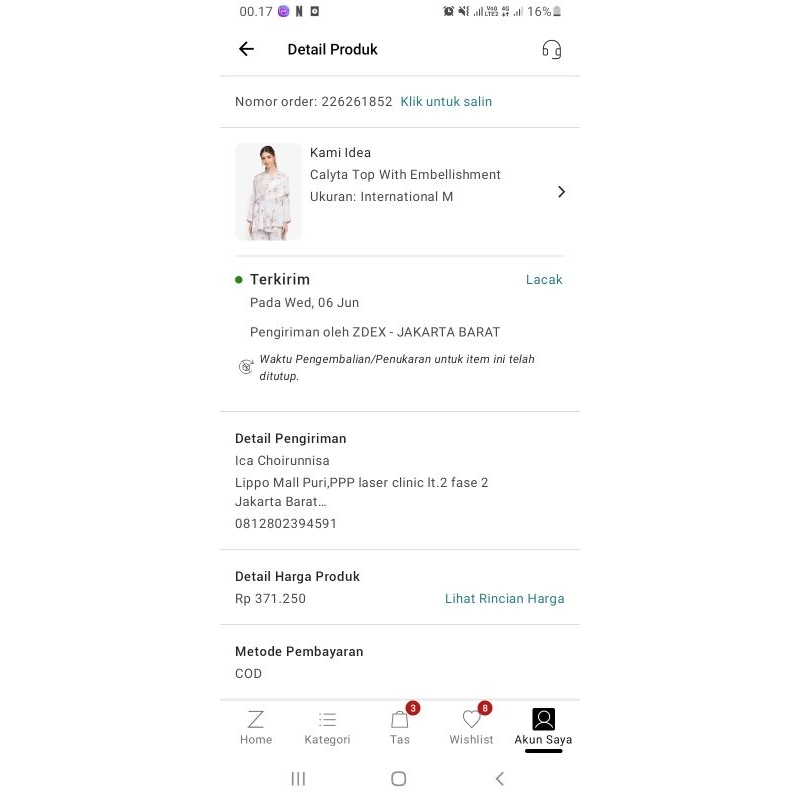Open the Wishlist heart icon
800x800 pixels.
[x=471, y=719]
